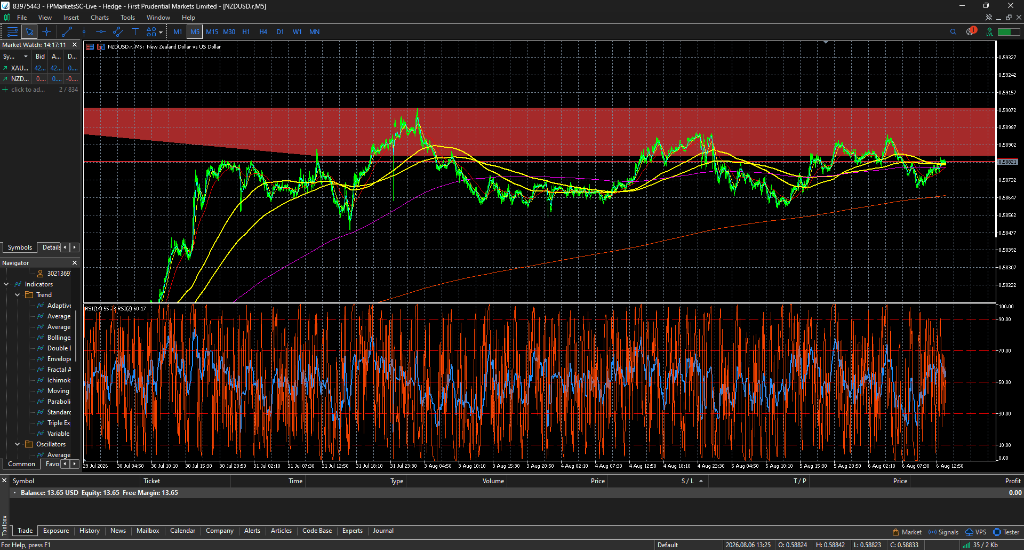
Task: Open the Tools menu
Action: tap(127, 18)
